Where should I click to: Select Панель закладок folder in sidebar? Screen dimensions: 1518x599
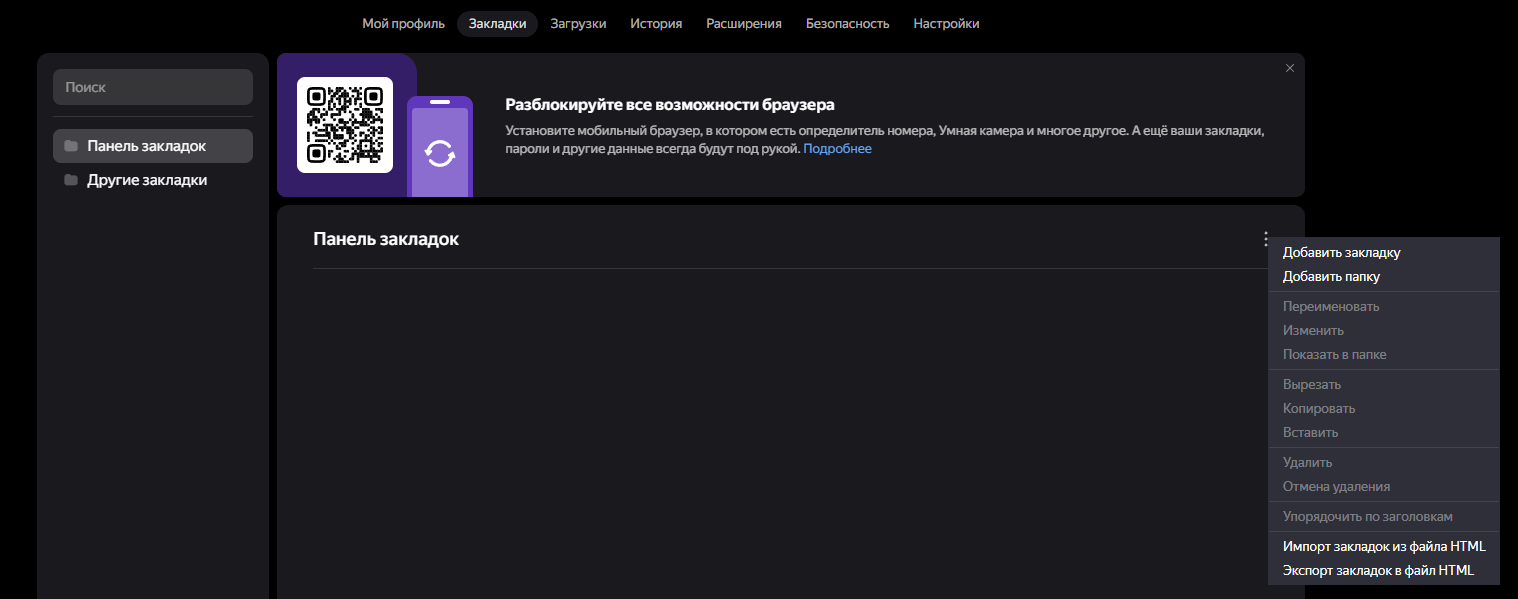tap(146, 146)
